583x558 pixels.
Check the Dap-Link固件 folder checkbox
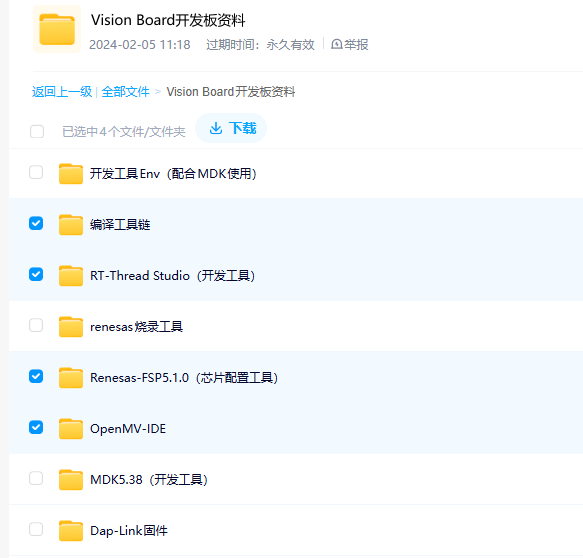pos(36,529)
